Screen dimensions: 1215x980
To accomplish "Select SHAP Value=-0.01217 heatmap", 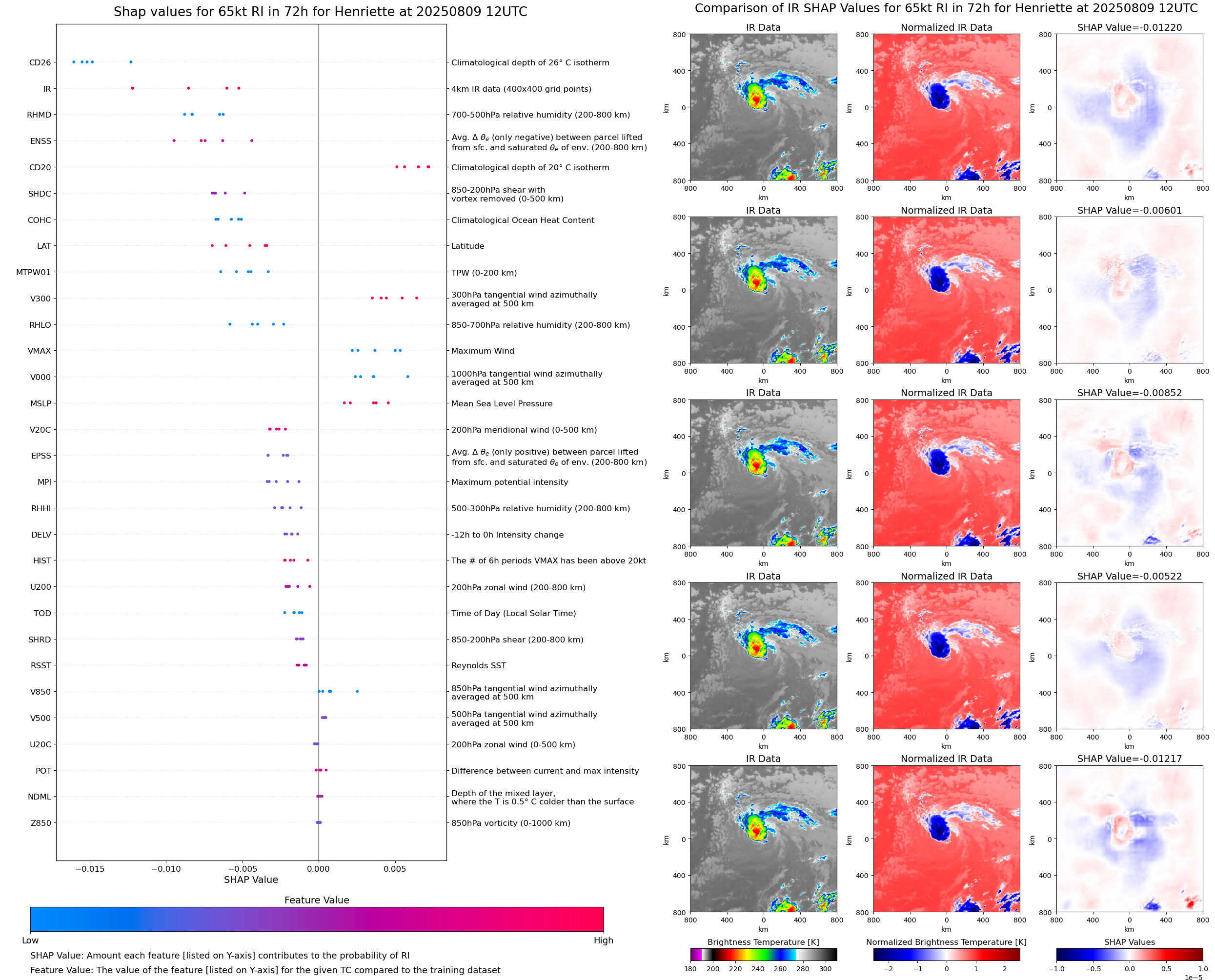I will pos(1129,839).
